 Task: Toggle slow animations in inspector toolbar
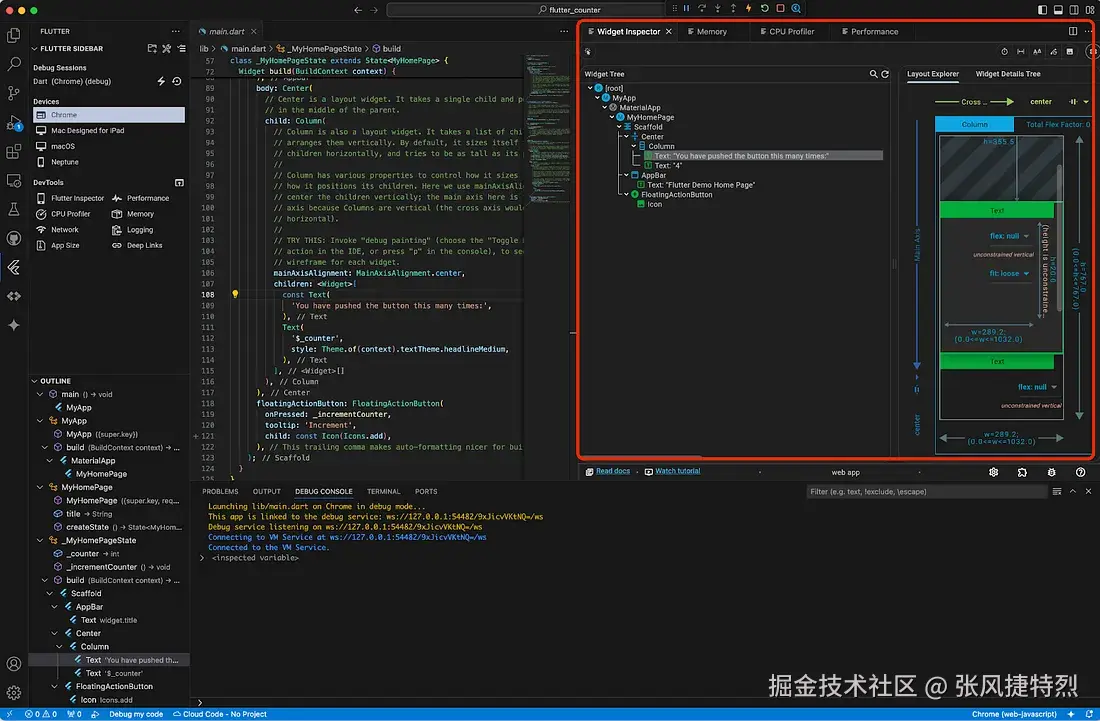tap(1004, 52)
